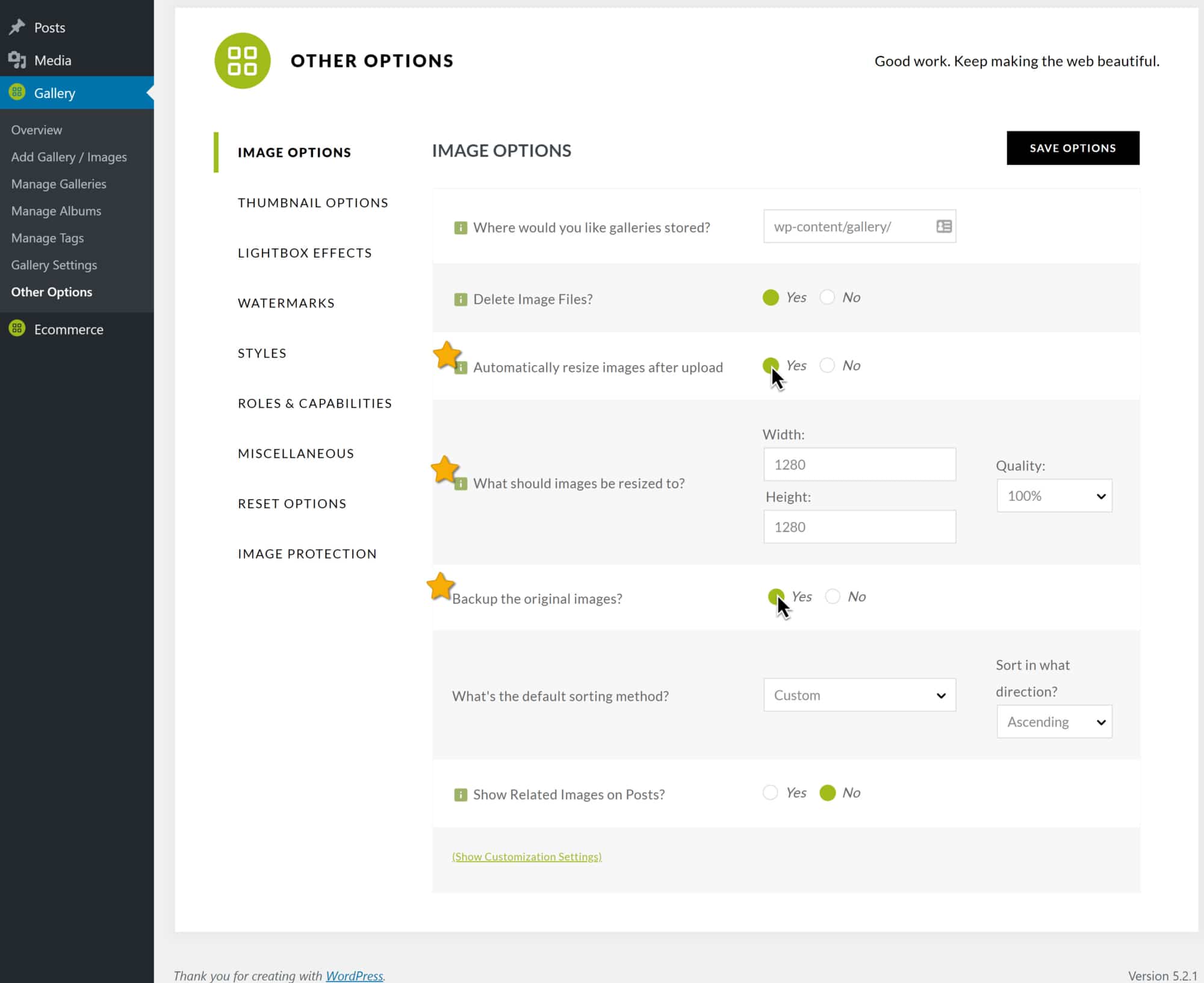This screenshot has width=1204, height=983.
Task: Click the green Gallery sidebar icon
Action: click(x=17, y=92)
